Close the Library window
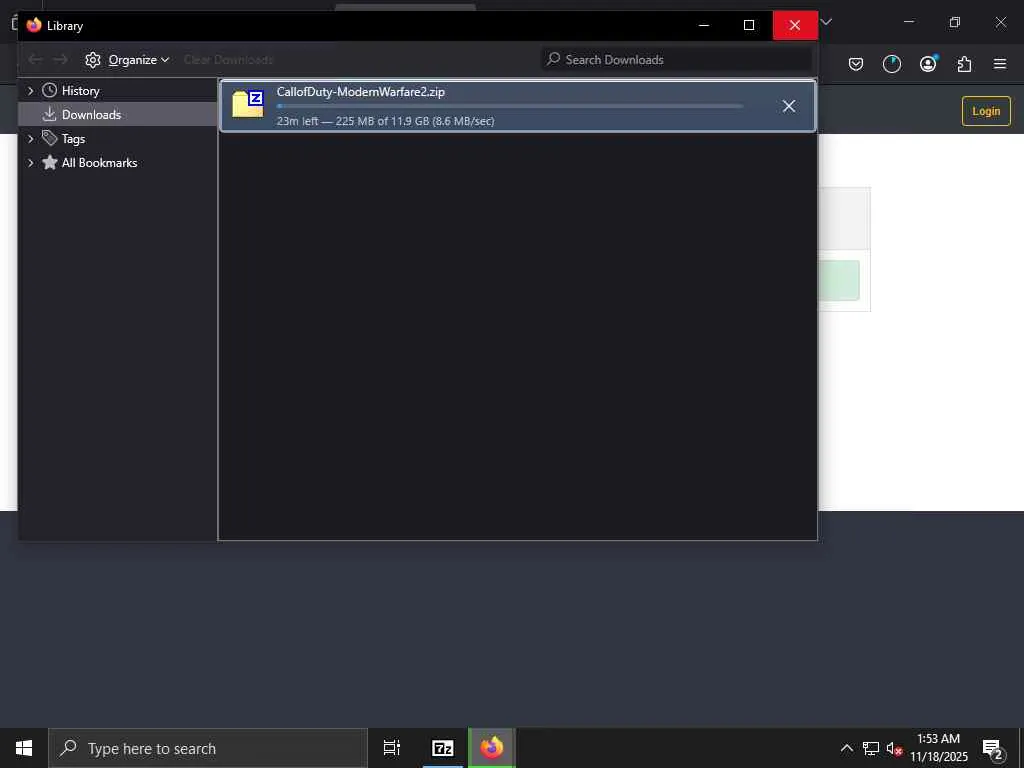Screen dimensions: 1024x768 coord(795,25)
